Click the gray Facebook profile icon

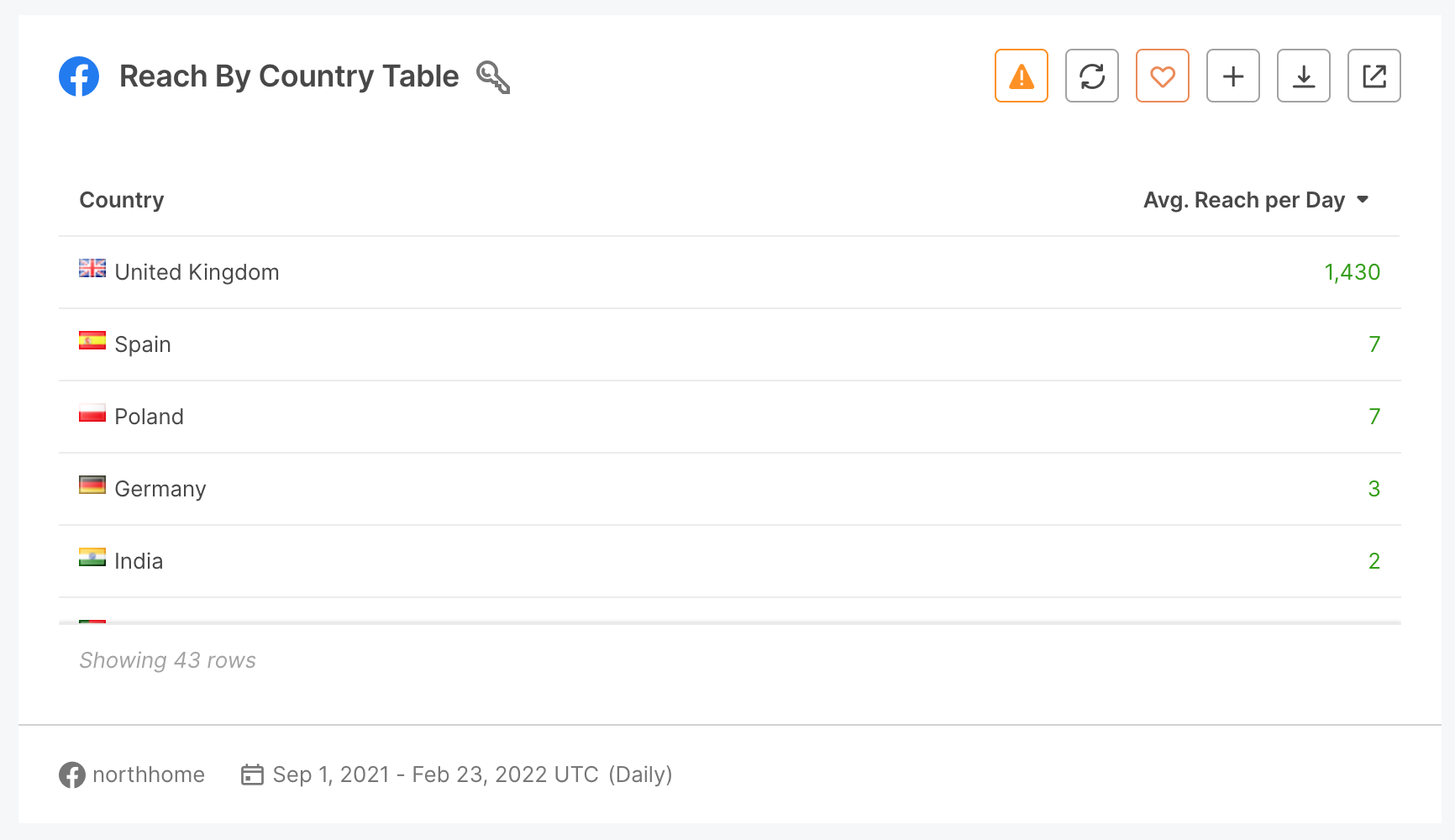[x=72, y=774]
